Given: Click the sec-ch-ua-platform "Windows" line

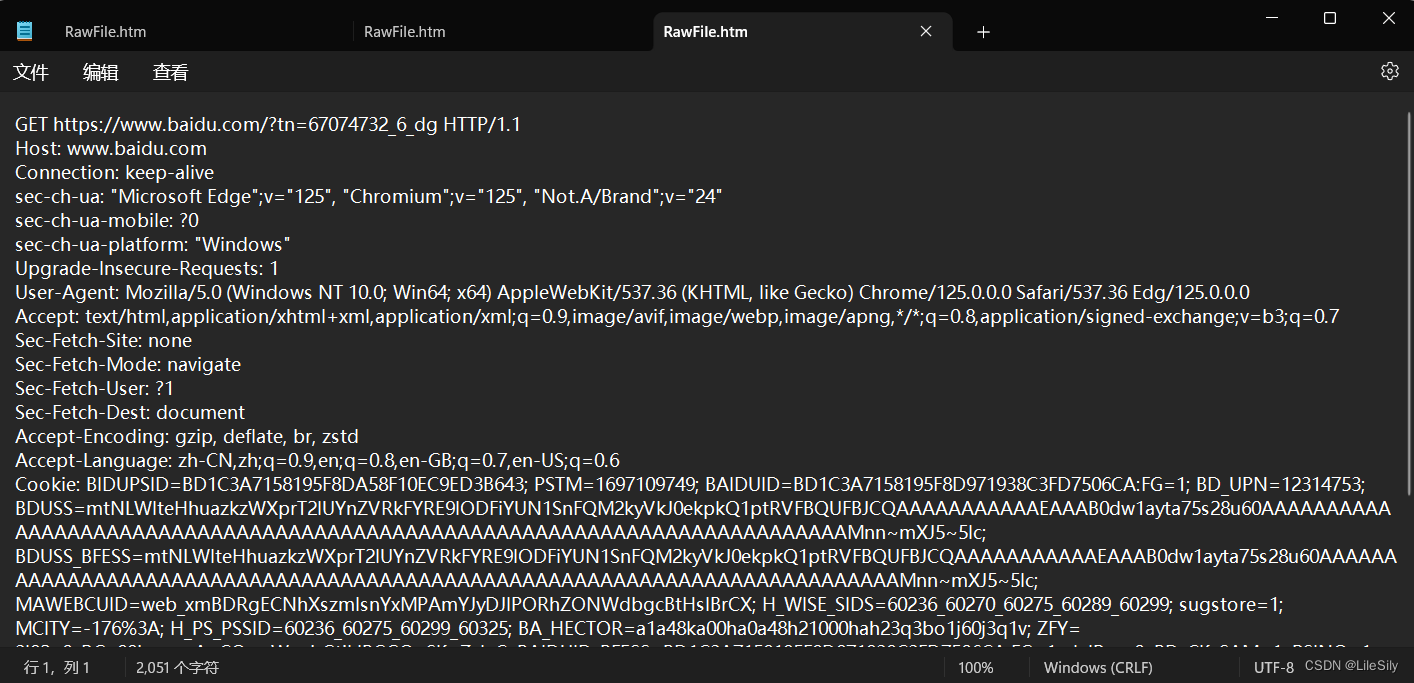Looking at the screenshot, I should [153, 245].
